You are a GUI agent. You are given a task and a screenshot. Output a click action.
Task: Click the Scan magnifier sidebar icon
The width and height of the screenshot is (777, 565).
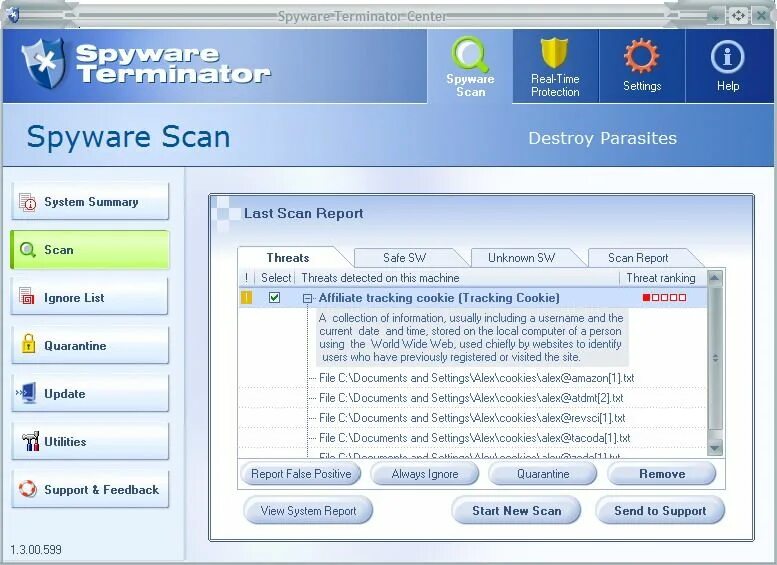coord(27,249)
